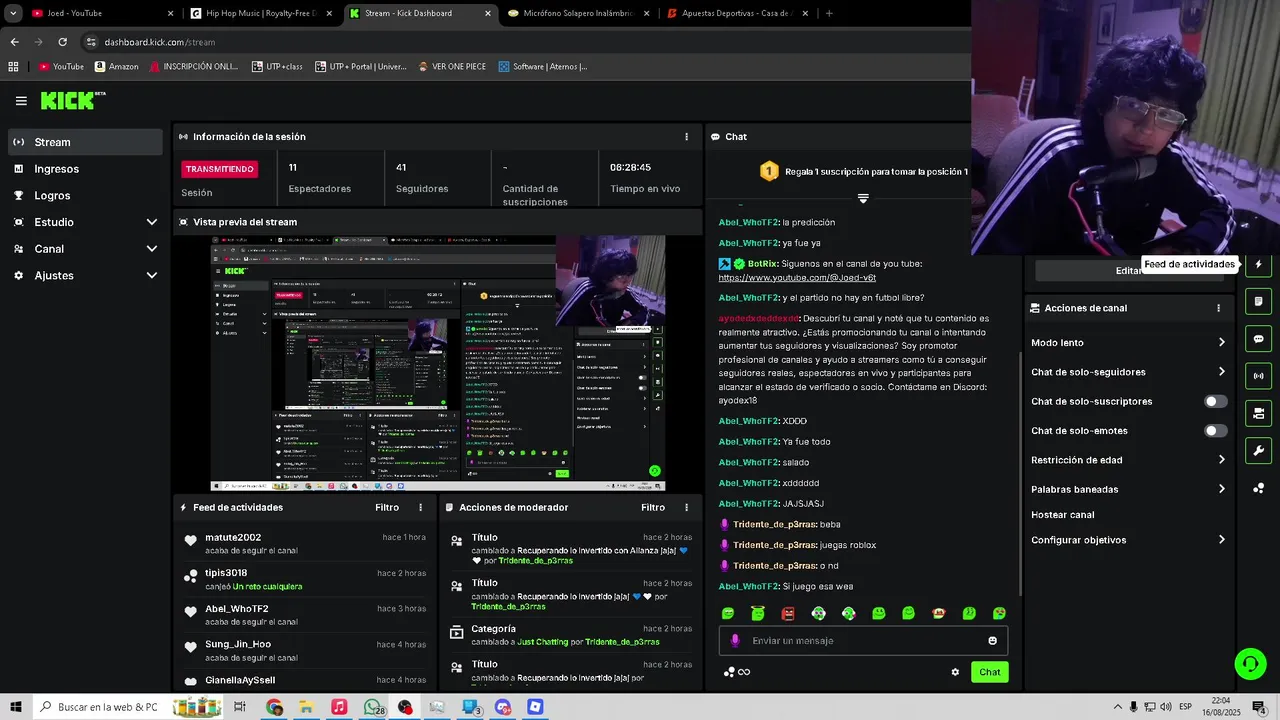Open the Acciones de moderador three-dot menu
The width and height of the screenshot is (1280, 720).
pos(686,508)
